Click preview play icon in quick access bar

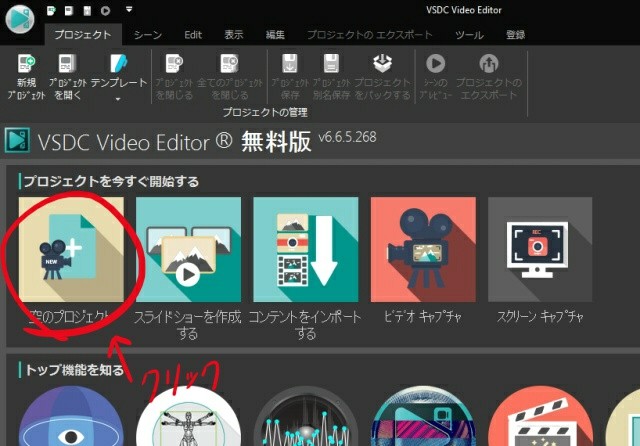pos(106,11)
